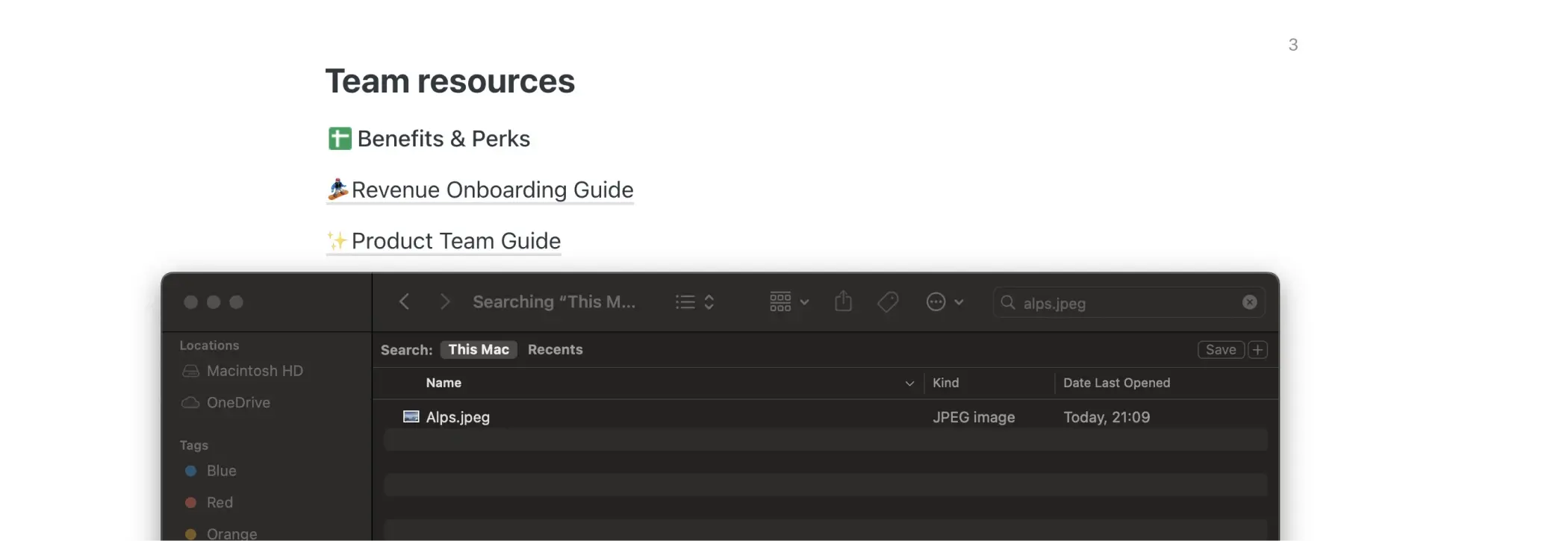Select the Blue tag in the sidebar

[x=221, y=471]
